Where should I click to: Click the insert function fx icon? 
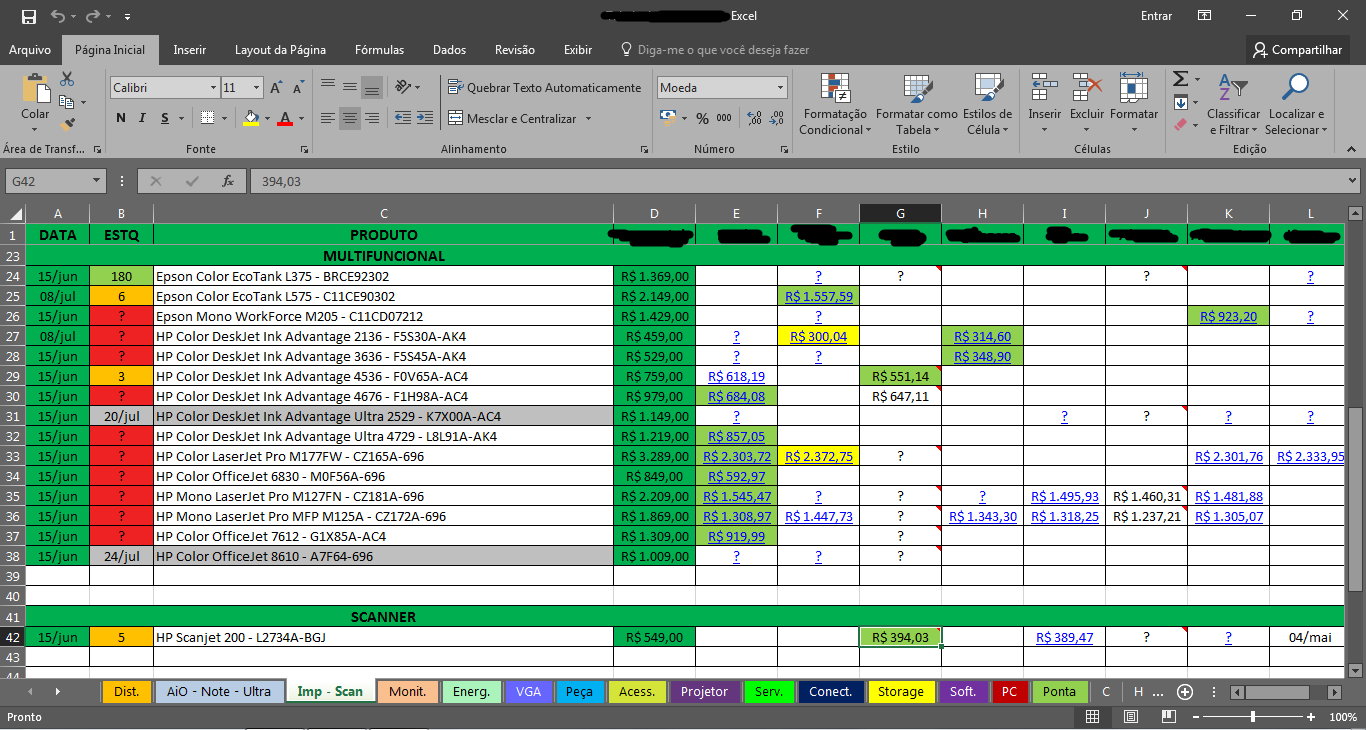coord(228,181)
